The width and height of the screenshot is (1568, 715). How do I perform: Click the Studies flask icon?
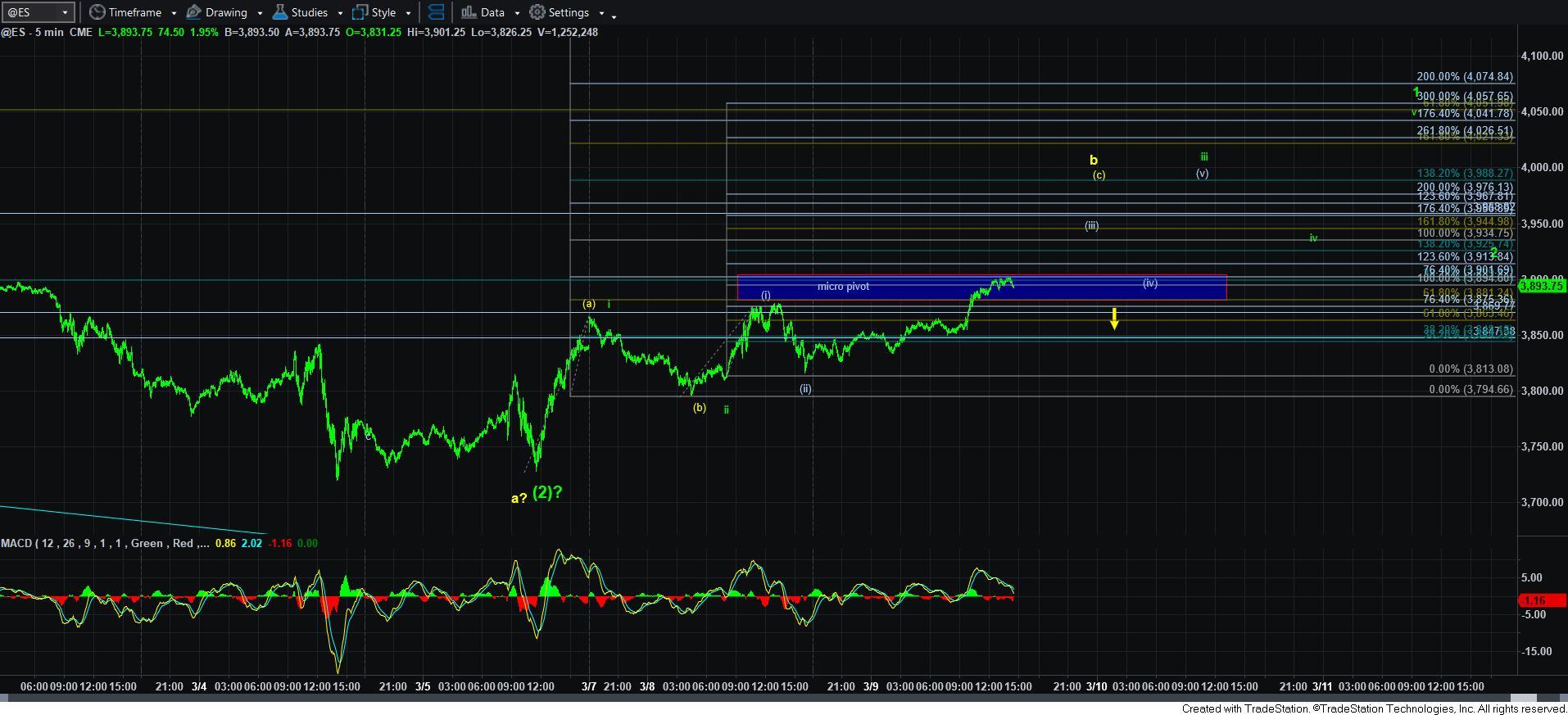[280, 12]
